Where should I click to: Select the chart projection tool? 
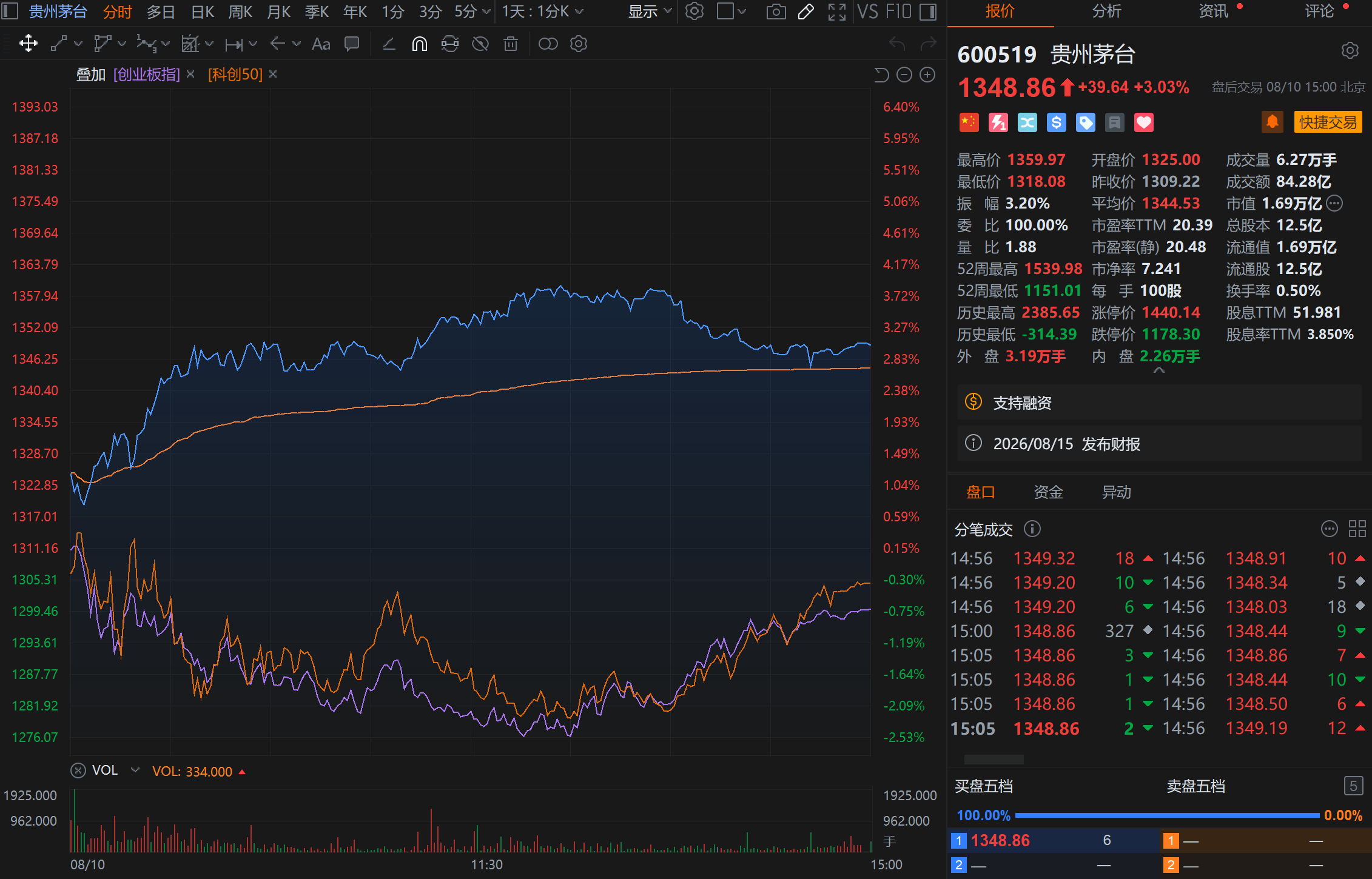pos(190,44)
